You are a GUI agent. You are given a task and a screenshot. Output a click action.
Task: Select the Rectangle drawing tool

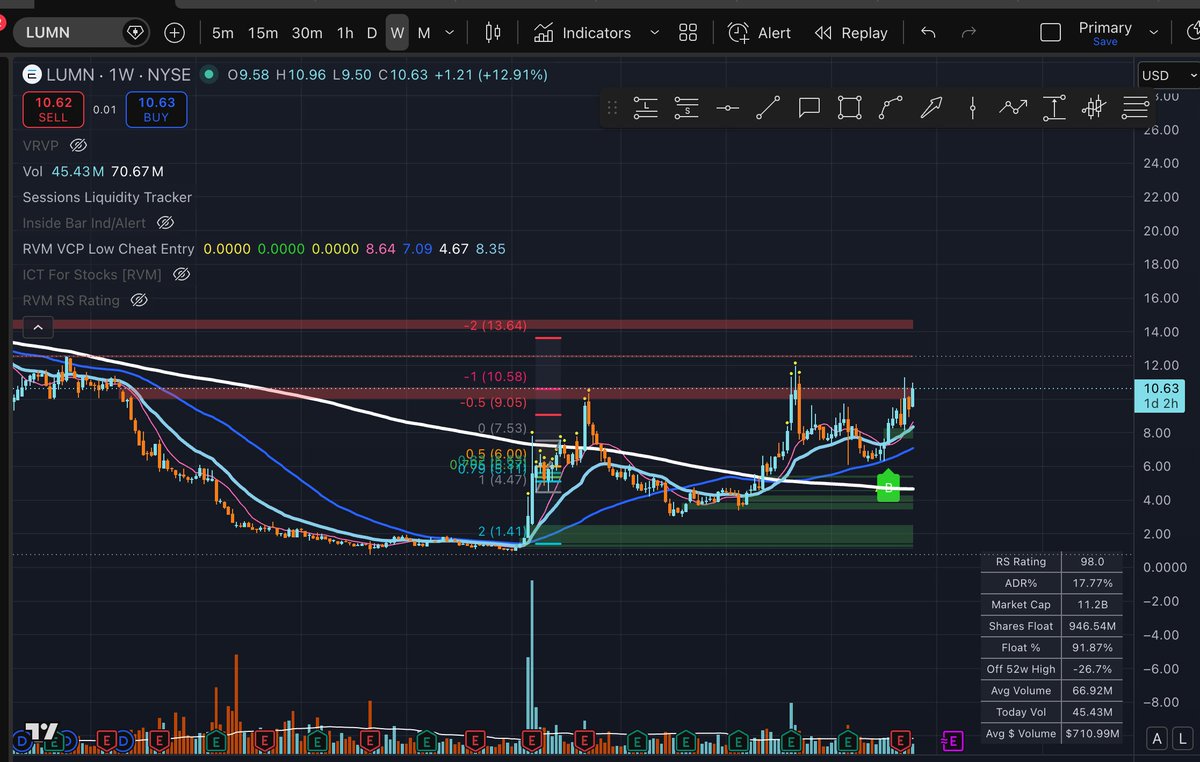point(849,108)
